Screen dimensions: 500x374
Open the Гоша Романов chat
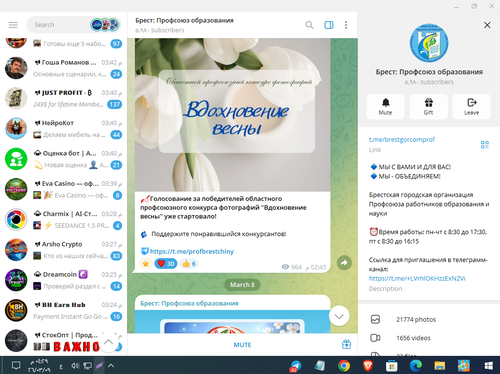63,68
